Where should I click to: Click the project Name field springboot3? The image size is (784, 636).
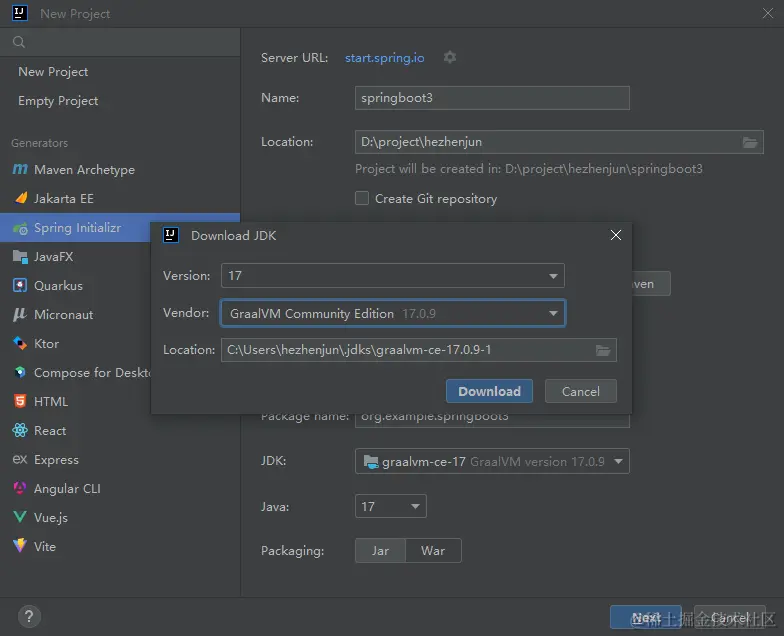point(492,98)
